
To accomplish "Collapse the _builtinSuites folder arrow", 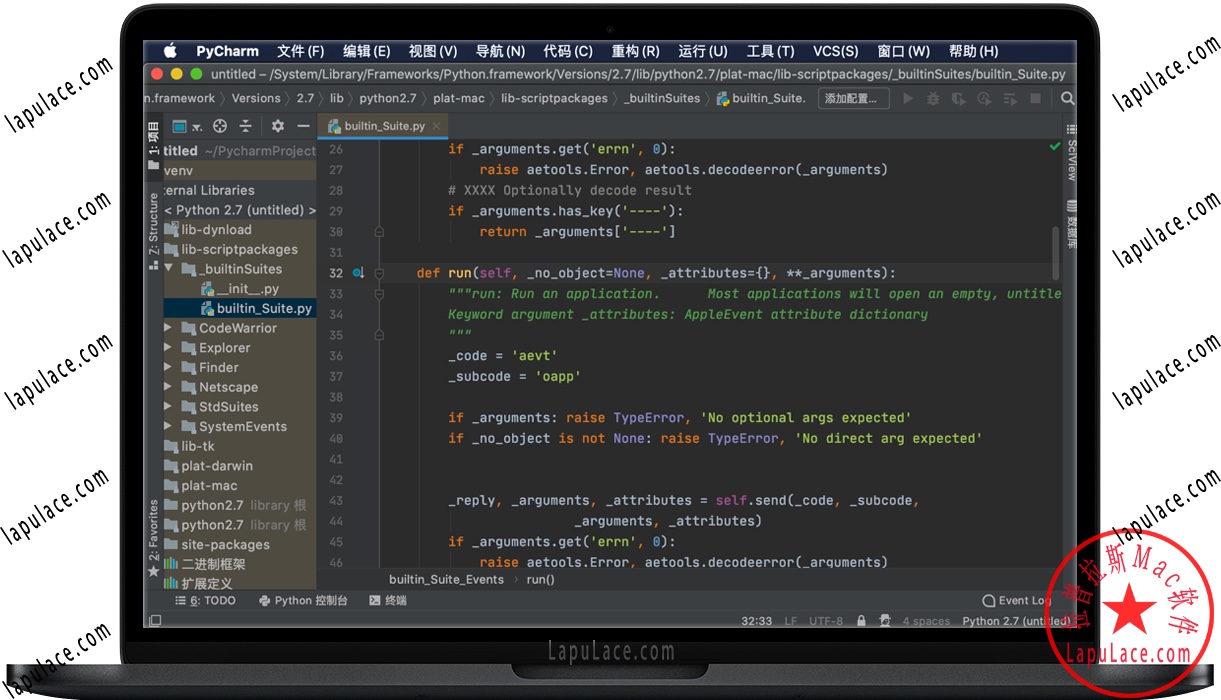I will click(x=168, y=269).
